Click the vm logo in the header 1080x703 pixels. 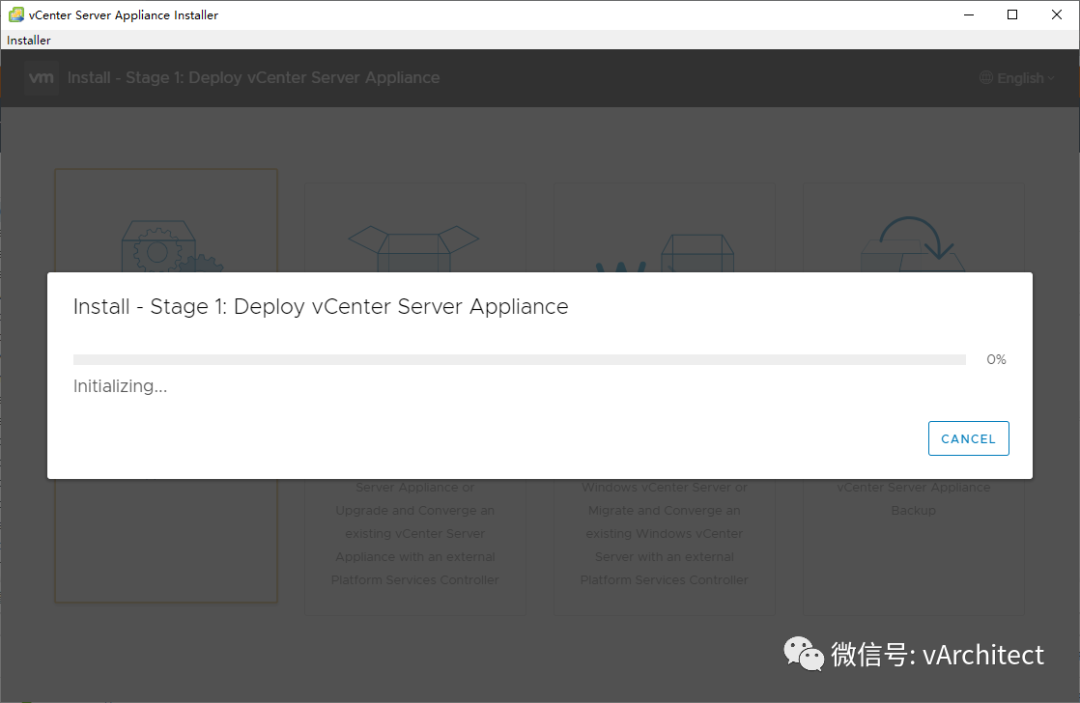(x=41, y=78)
